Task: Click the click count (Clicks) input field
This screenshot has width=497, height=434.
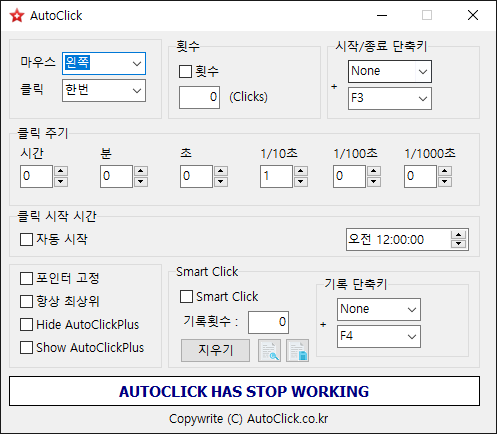Action: 199,97
